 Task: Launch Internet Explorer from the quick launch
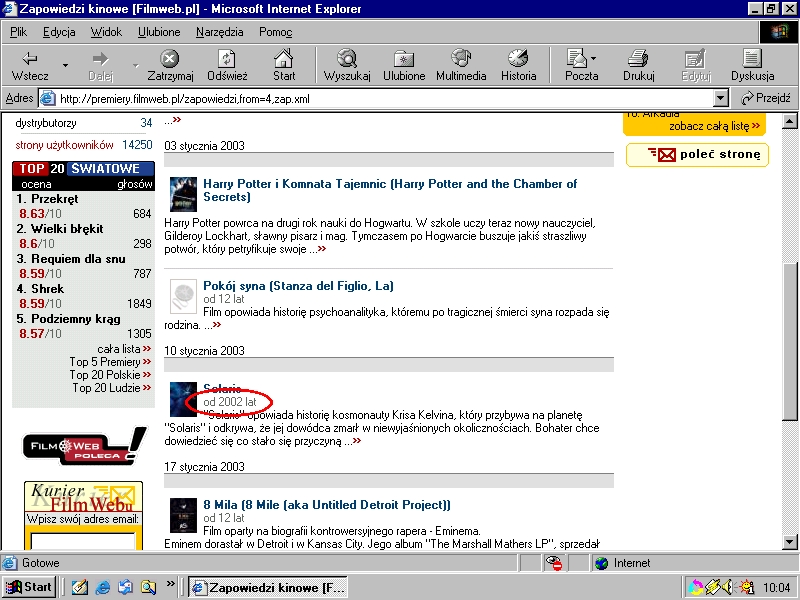[103, 588]
